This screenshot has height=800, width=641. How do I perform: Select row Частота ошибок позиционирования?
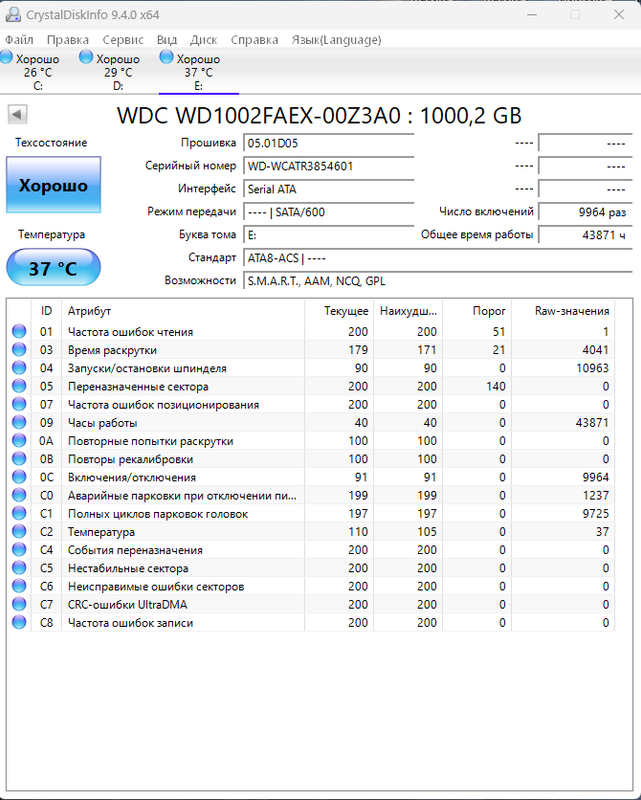(x=311, y=404)
